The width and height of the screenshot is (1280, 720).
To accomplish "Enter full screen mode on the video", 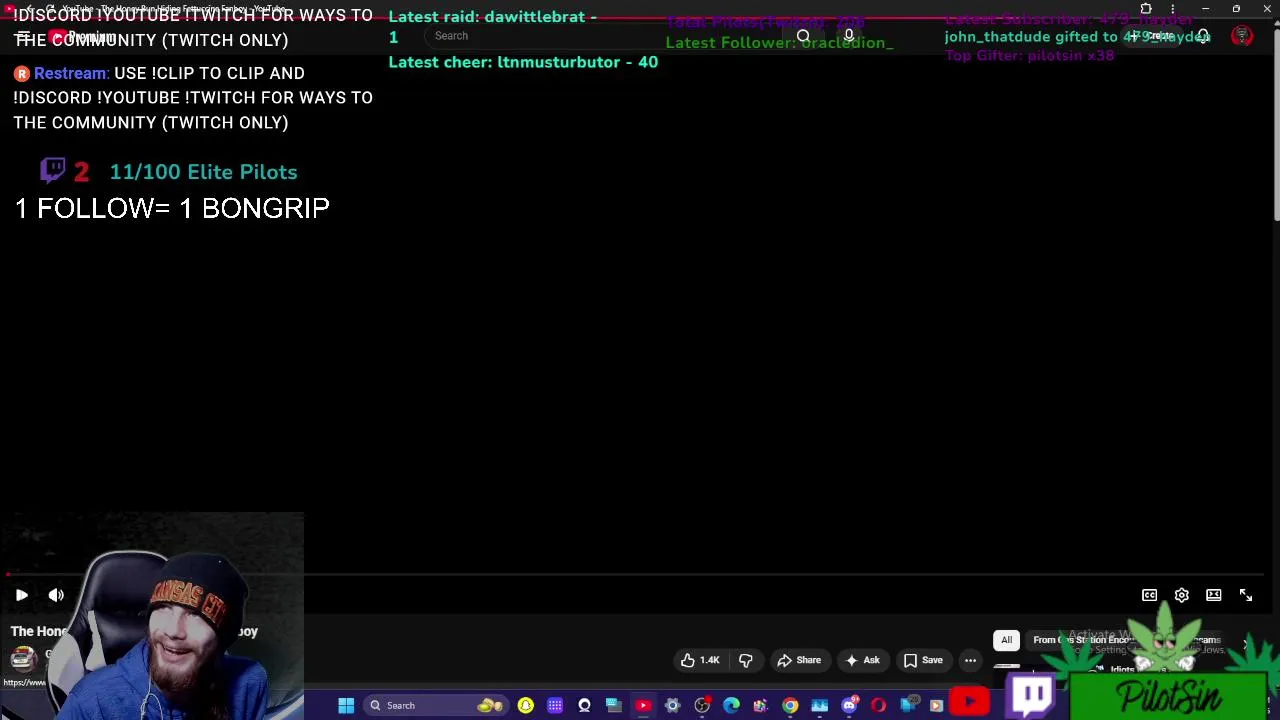I will [x=1246, y=595].
